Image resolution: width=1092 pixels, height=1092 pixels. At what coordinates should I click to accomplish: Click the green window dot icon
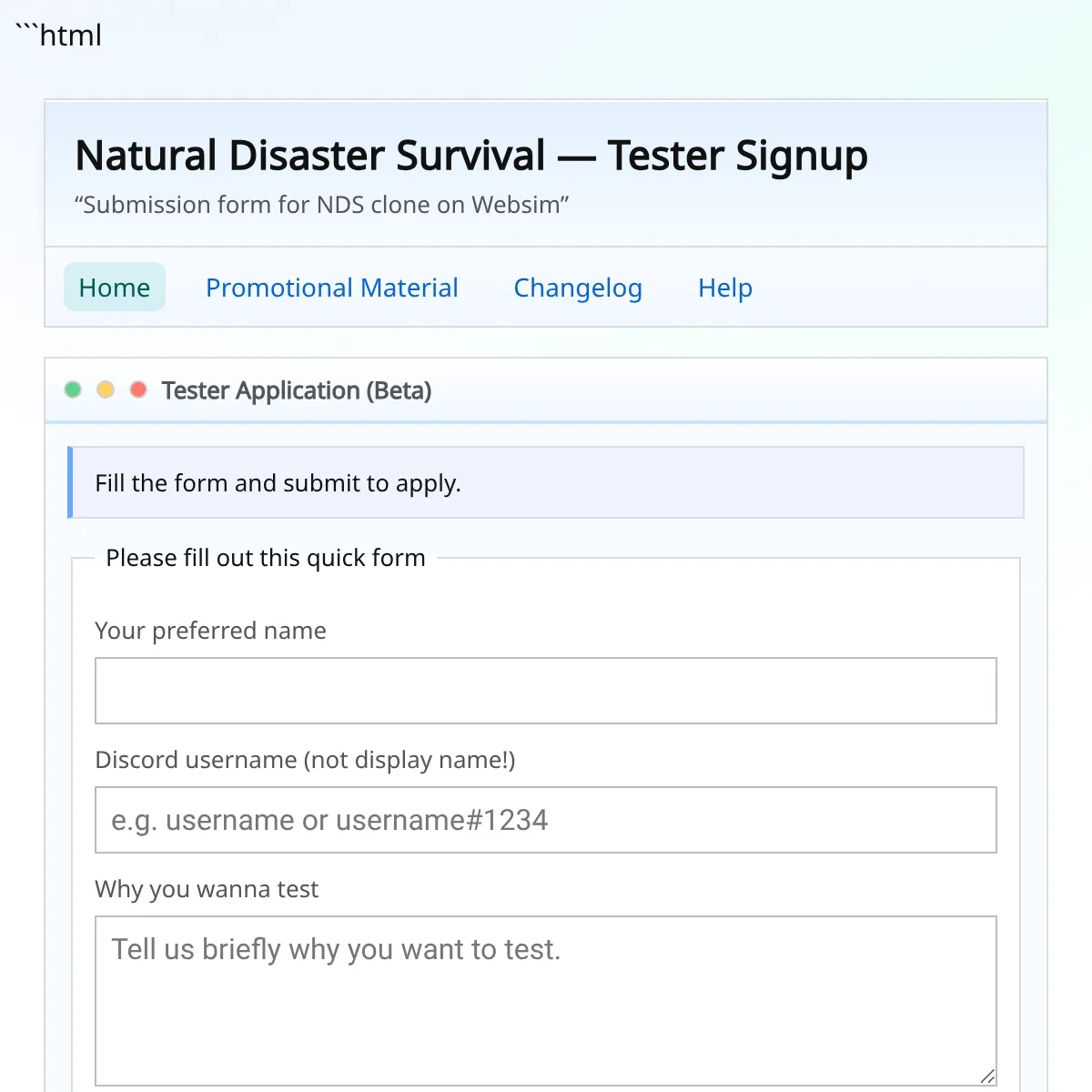tap(73, 389)
